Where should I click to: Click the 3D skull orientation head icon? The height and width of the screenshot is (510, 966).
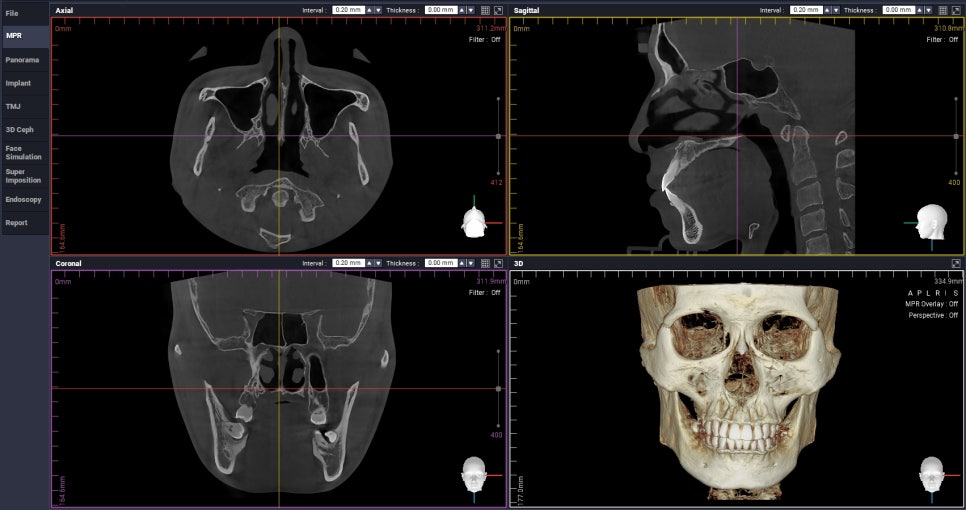[x=932, y=474]
